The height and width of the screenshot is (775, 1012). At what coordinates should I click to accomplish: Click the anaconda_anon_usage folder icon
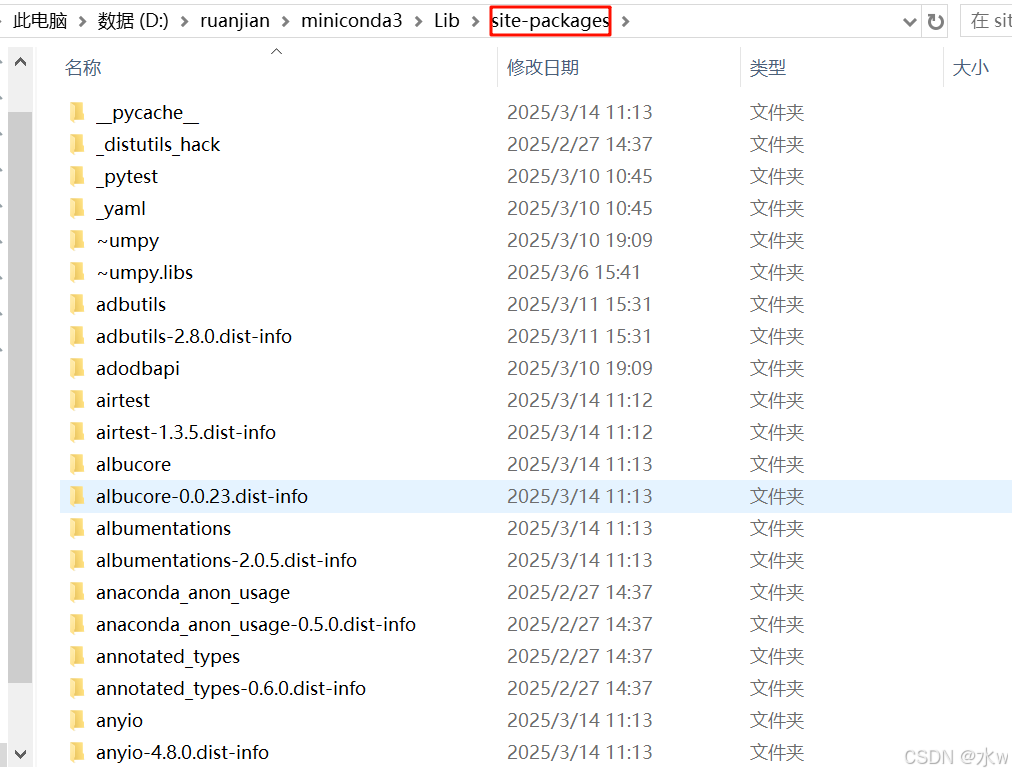coord(77,592)
